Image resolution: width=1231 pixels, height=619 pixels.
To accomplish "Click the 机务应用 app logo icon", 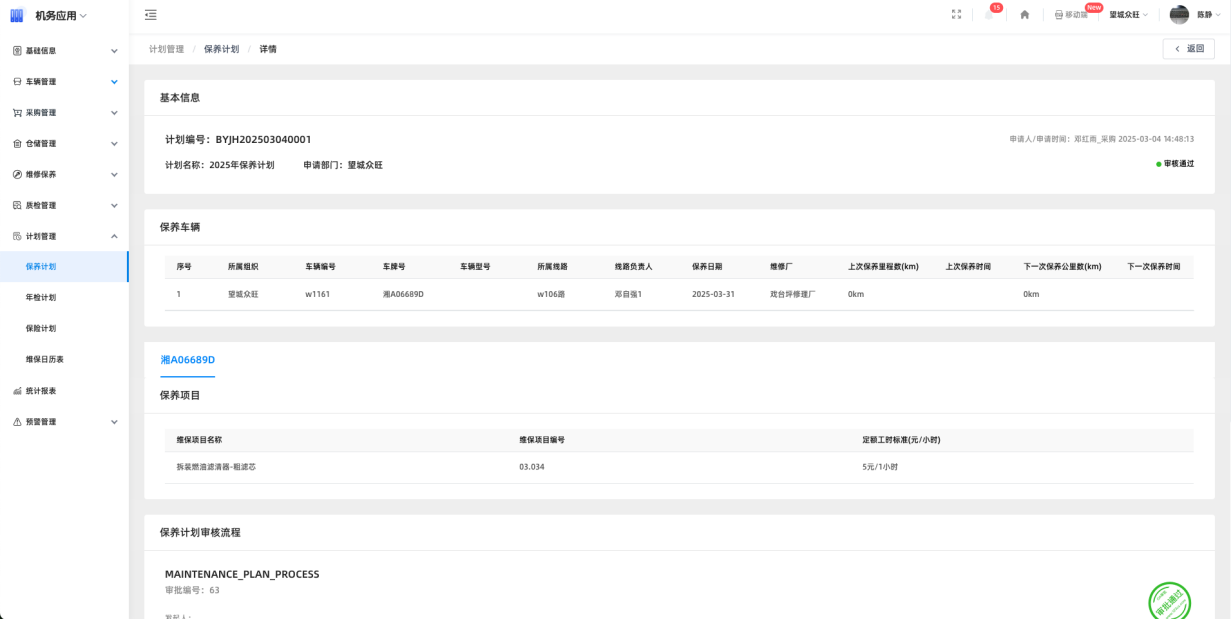I will [x=17, y=15].
